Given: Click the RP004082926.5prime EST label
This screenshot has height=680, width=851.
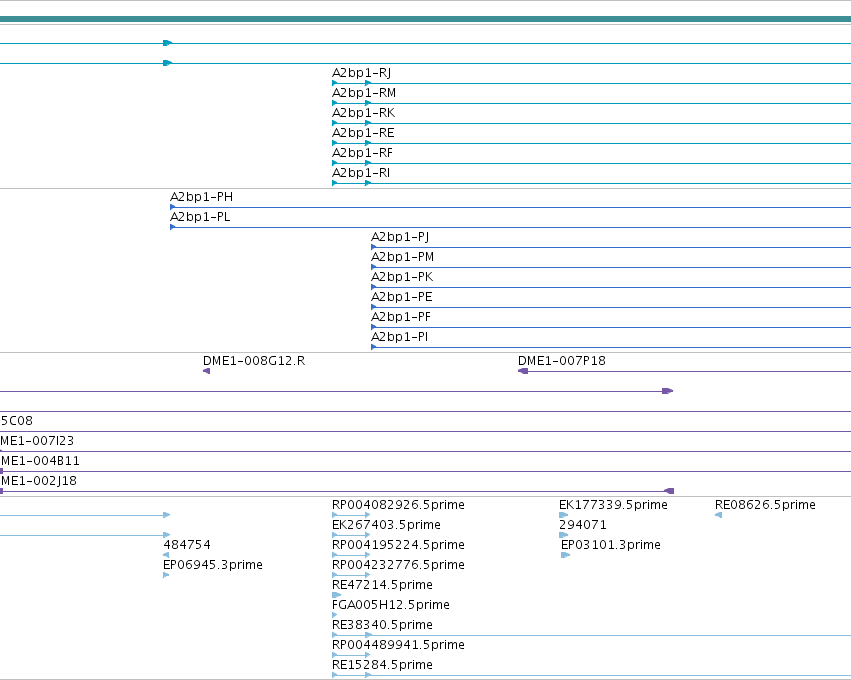Looking at the screenshot, I should [398, 505].
